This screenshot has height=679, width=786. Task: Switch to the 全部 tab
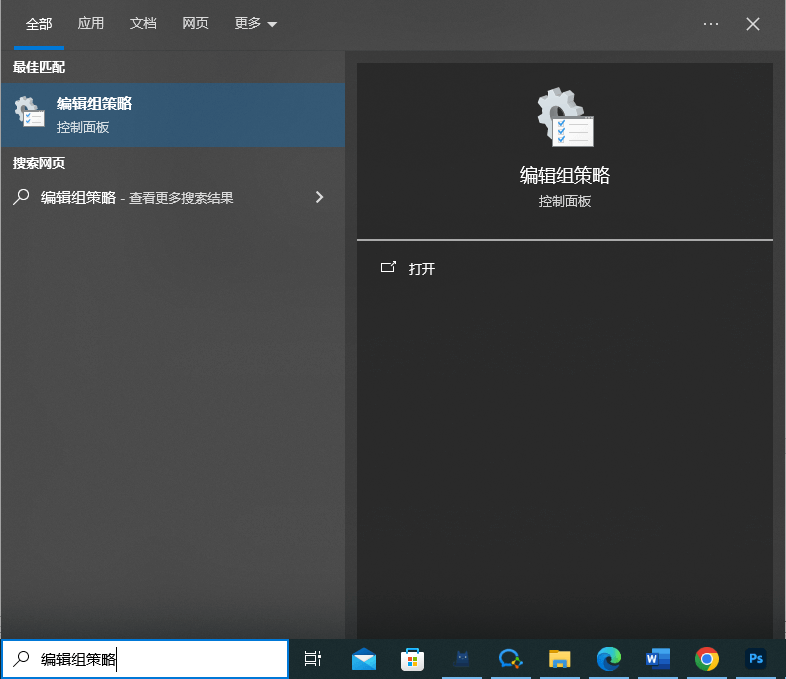pyautogui.click(x=39, y=24)
